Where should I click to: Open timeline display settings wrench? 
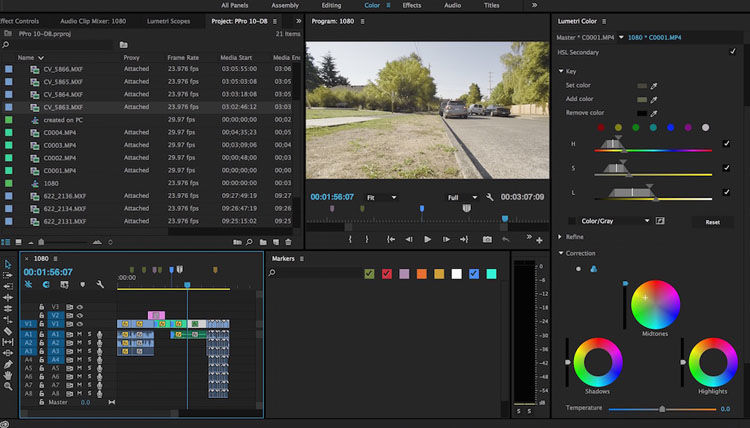(100, 285)
